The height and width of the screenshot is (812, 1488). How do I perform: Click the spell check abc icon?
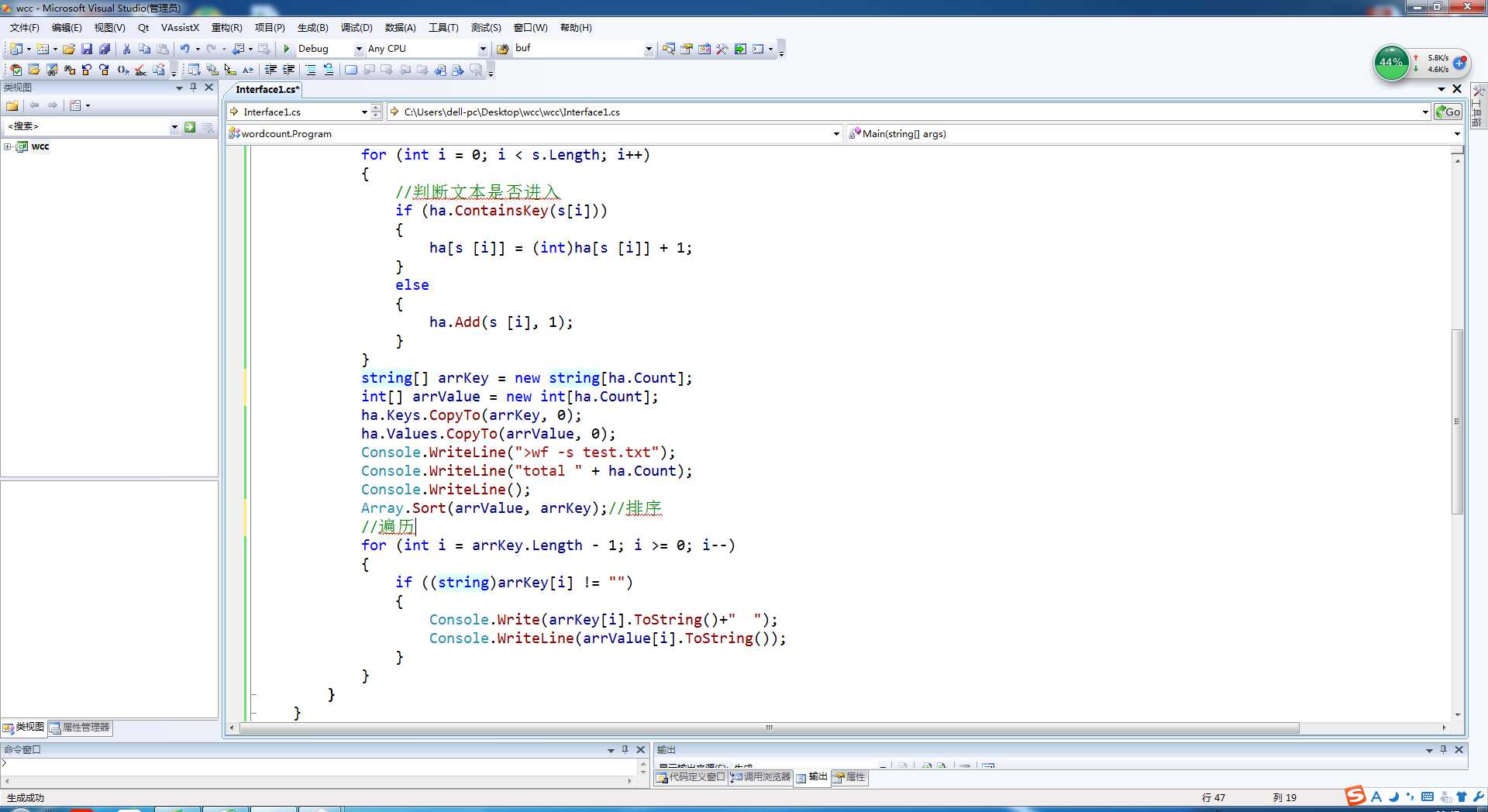(140, 70)
